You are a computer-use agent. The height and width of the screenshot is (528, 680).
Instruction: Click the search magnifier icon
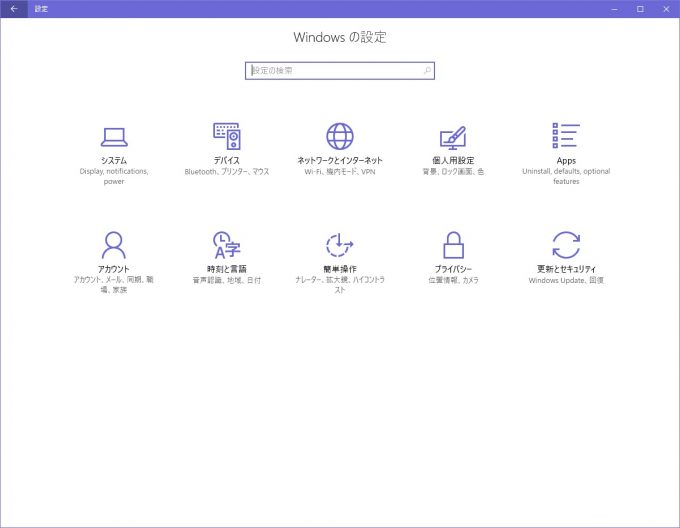click(x=427, y=70)
